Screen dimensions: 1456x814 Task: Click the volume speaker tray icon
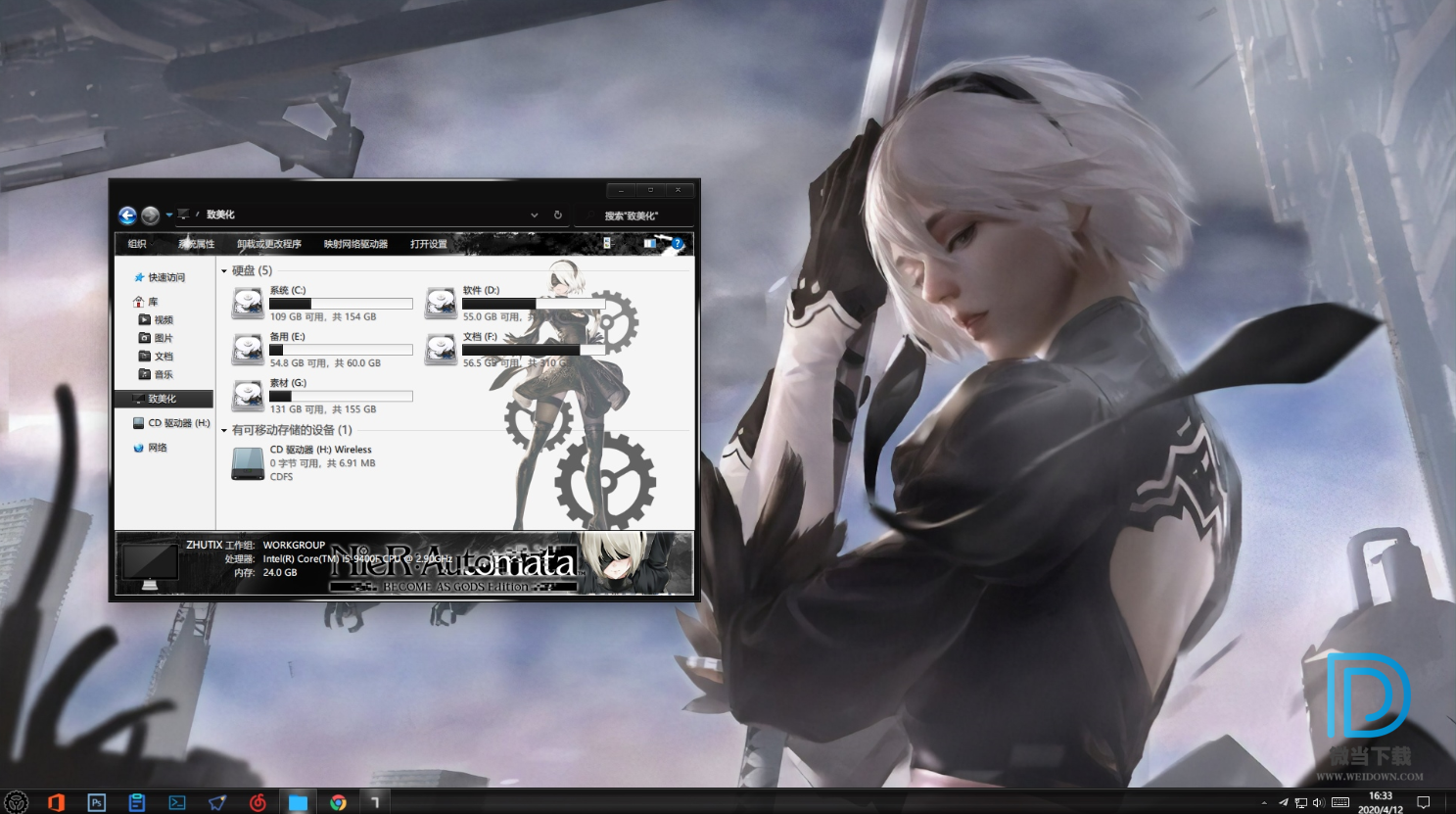[1319, 803]
